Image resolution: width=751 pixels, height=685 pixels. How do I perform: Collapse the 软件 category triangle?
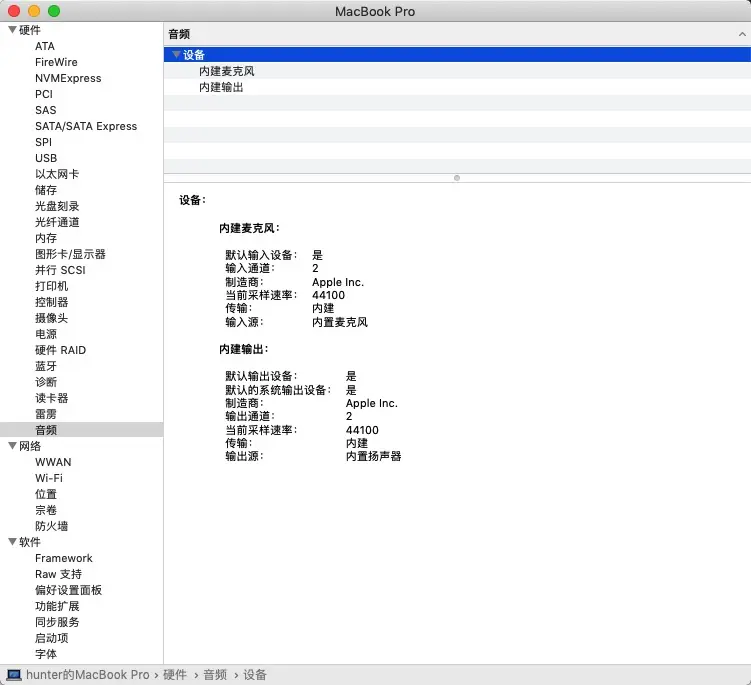click(x=12, y=542)
